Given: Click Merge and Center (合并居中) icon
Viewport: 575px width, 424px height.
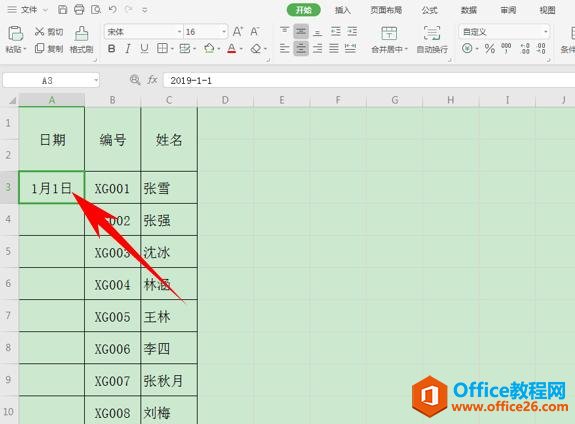Looking at the screenshot, I should (x=389, y=33).
